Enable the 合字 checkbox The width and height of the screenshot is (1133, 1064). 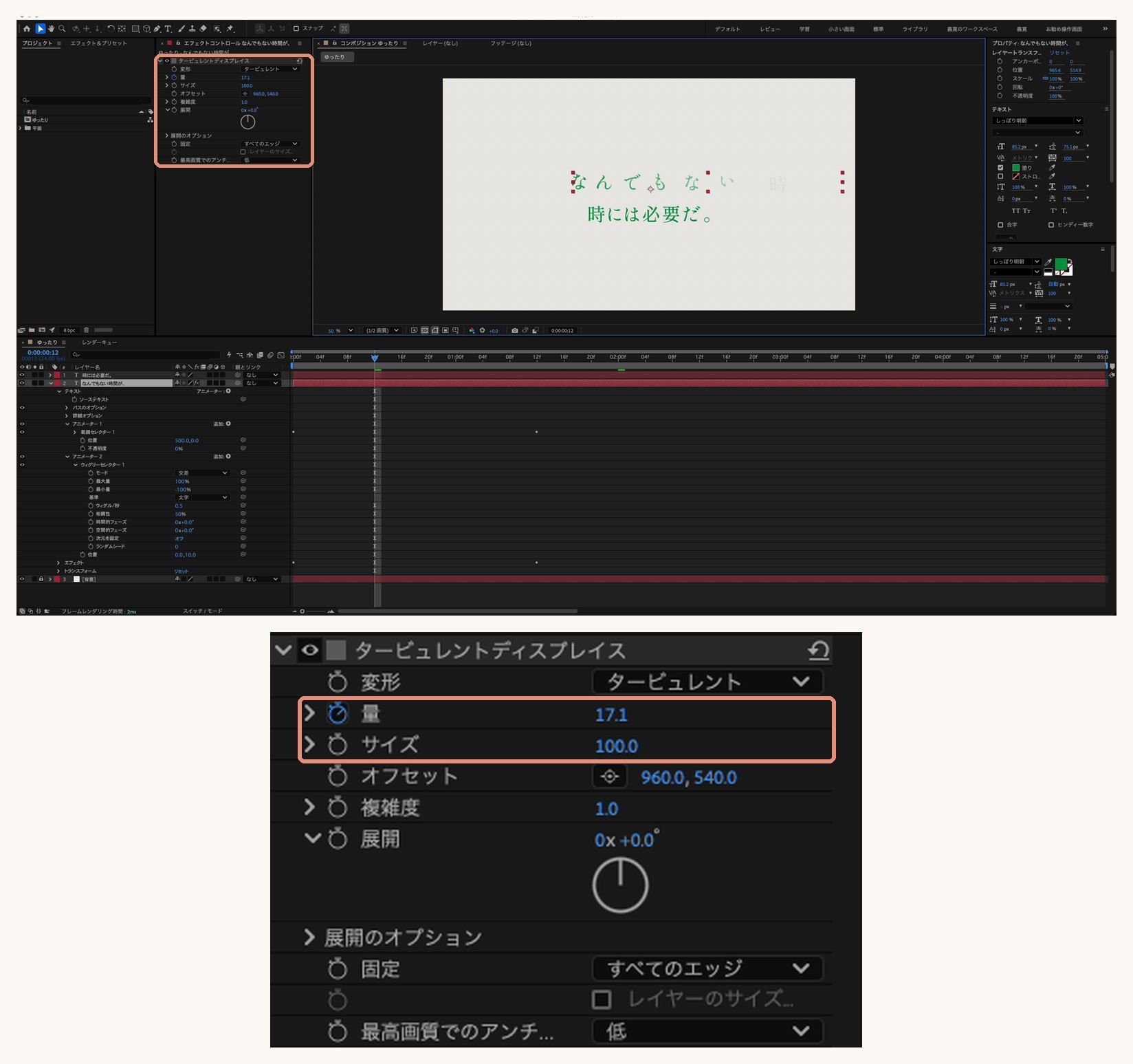click(x=1000, y=225)
